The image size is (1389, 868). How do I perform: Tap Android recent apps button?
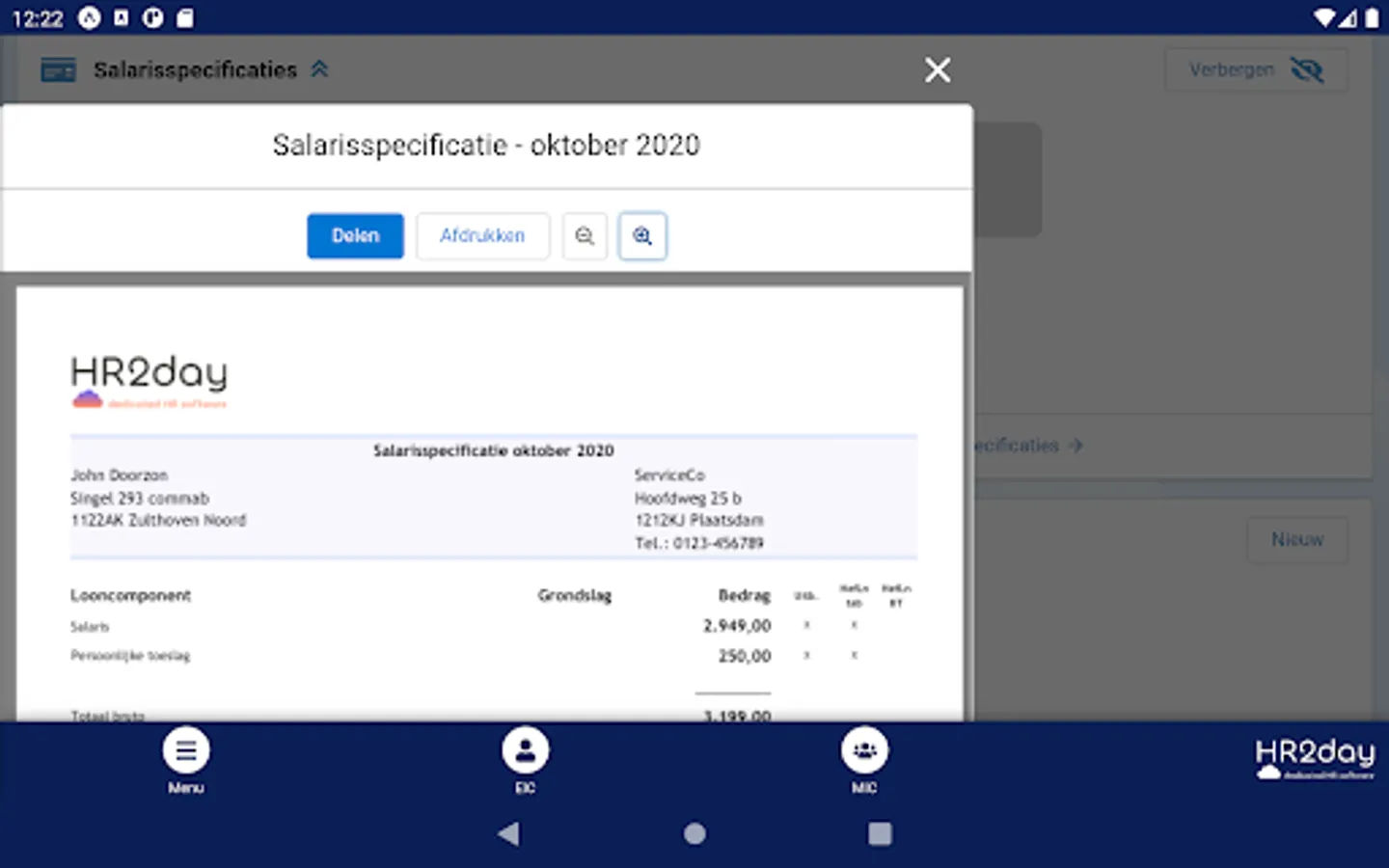(880, 833)
